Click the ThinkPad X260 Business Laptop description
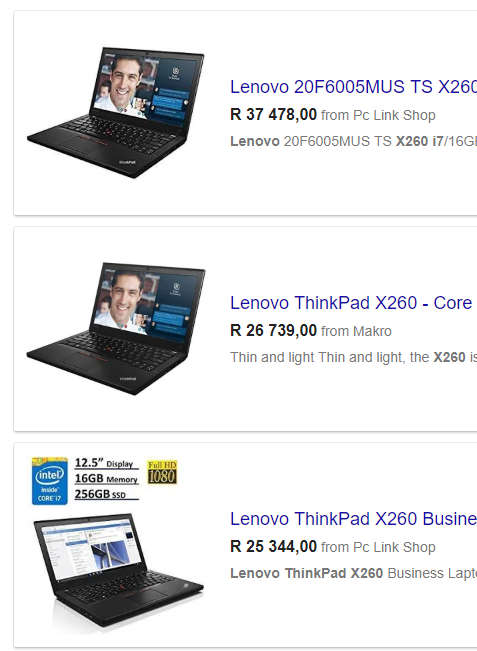This screenshot has width=477, height=651. (353, 573)
